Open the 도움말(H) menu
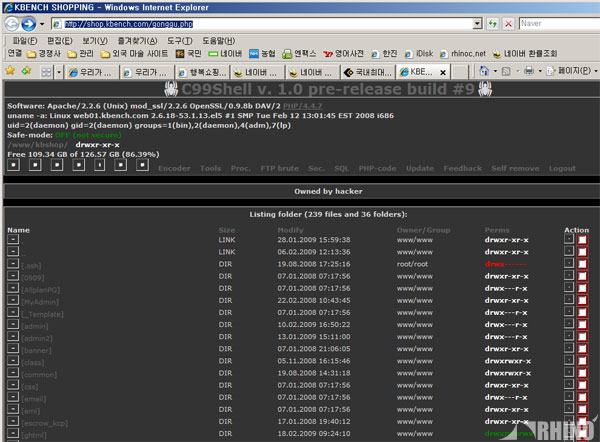 click(218, 41)
